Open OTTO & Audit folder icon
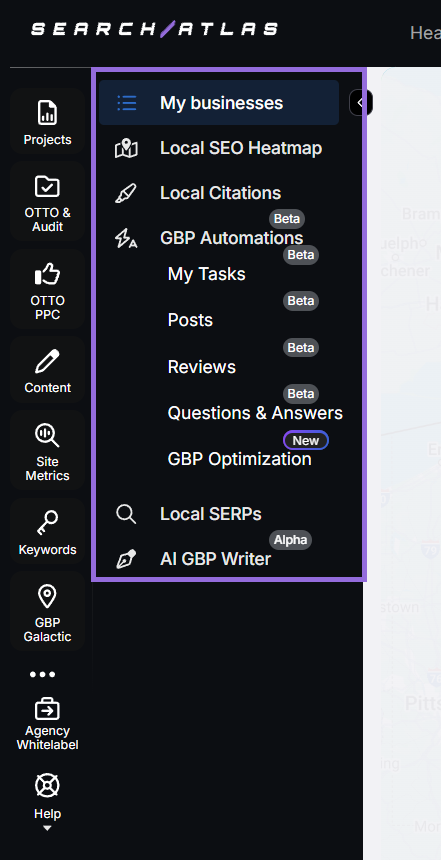The image size is (441, 860). click(x=47, y=186)
